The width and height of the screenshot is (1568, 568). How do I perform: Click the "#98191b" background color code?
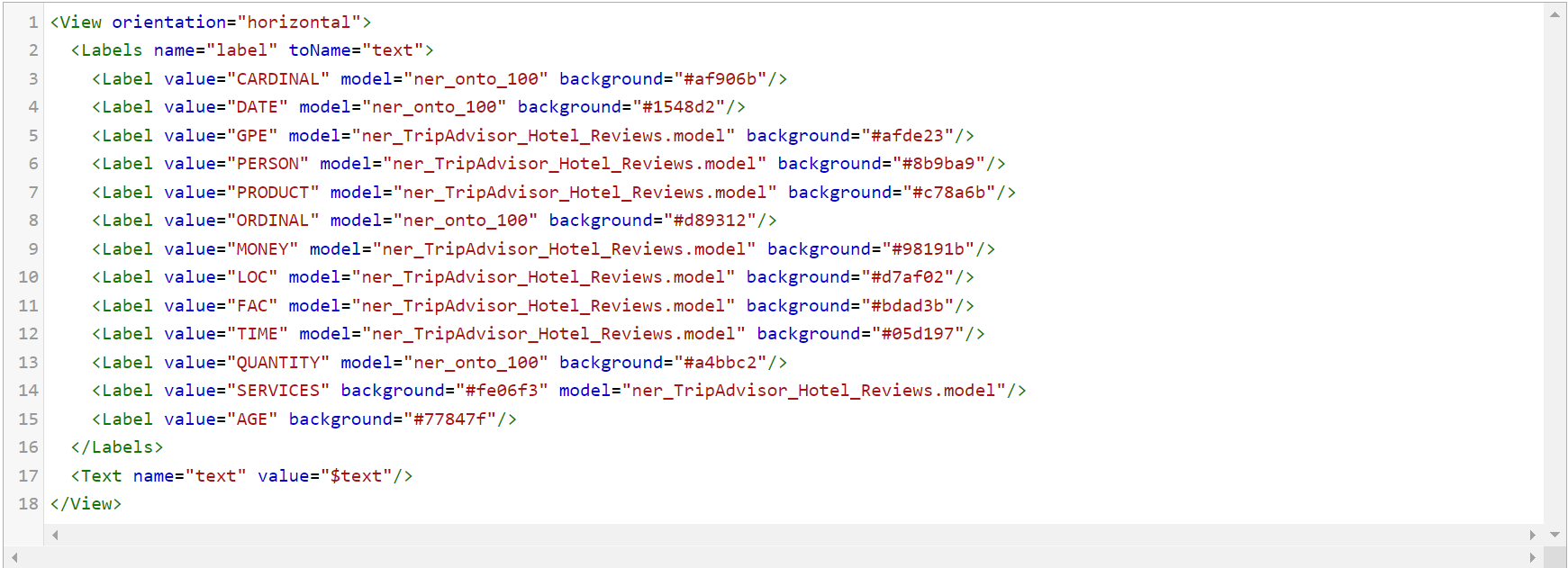click(929, 249)
